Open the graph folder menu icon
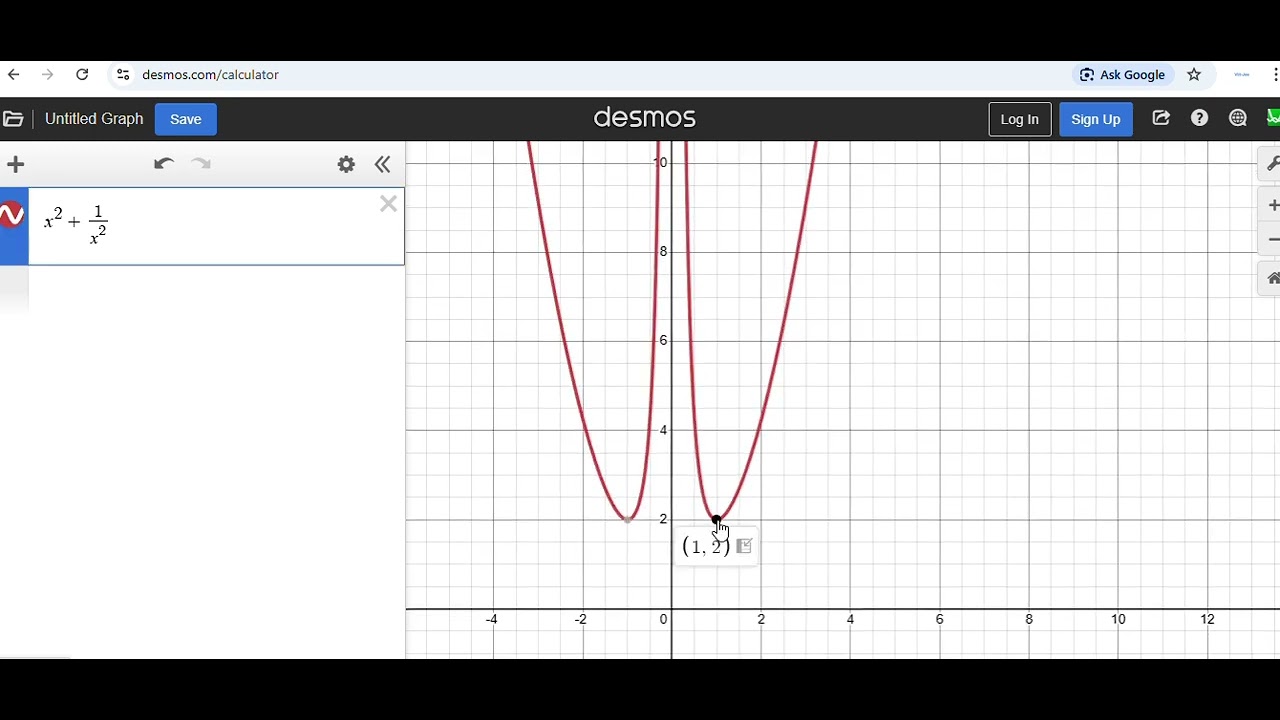Screen dimensions: 1280x720 click(x=13, y=119)
